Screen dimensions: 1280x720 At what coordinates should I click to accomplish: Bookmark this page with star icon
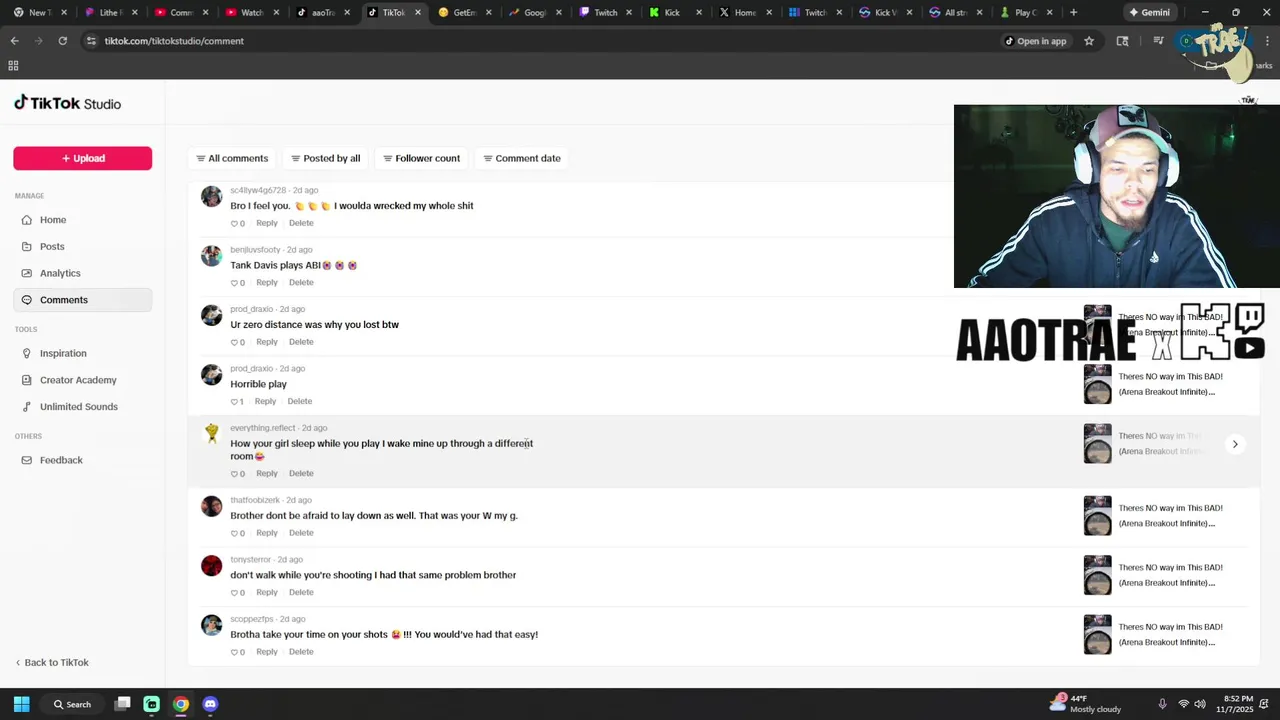tap(1089, 41)
